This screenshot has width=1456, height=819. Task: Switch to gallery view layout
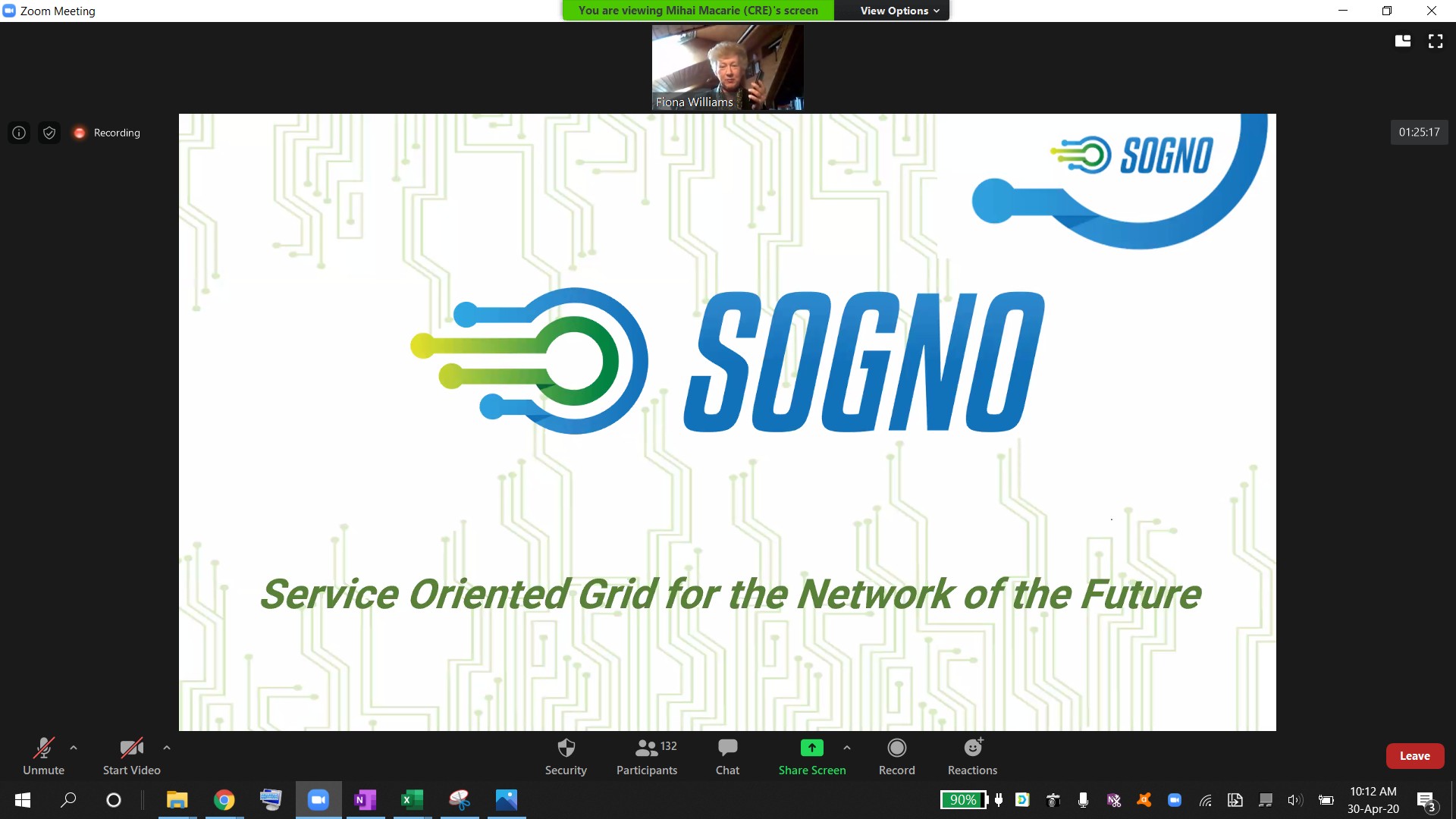pyautogui.click(x=1403, y=41)
